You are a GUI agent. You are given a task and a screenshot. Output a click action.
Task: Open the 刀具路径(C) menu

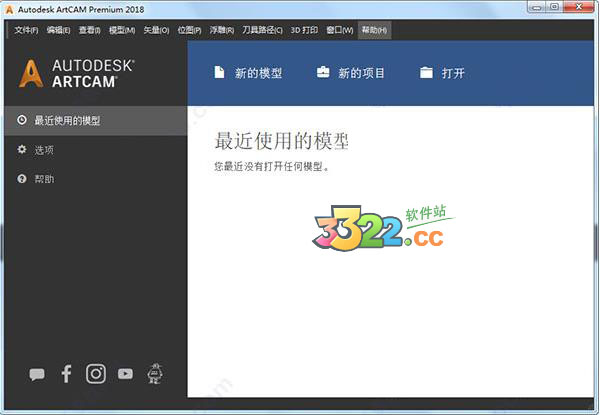[262, 30]
